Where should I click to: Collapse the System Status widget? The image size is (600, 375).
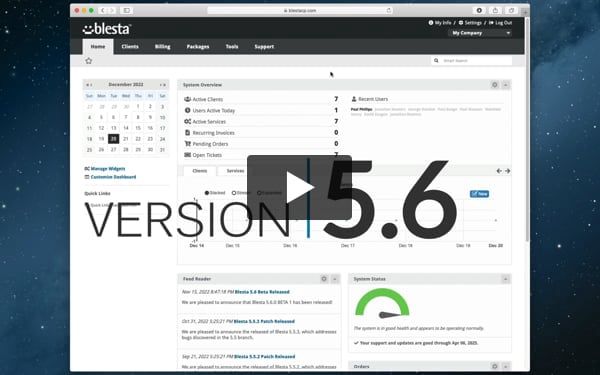505,279
